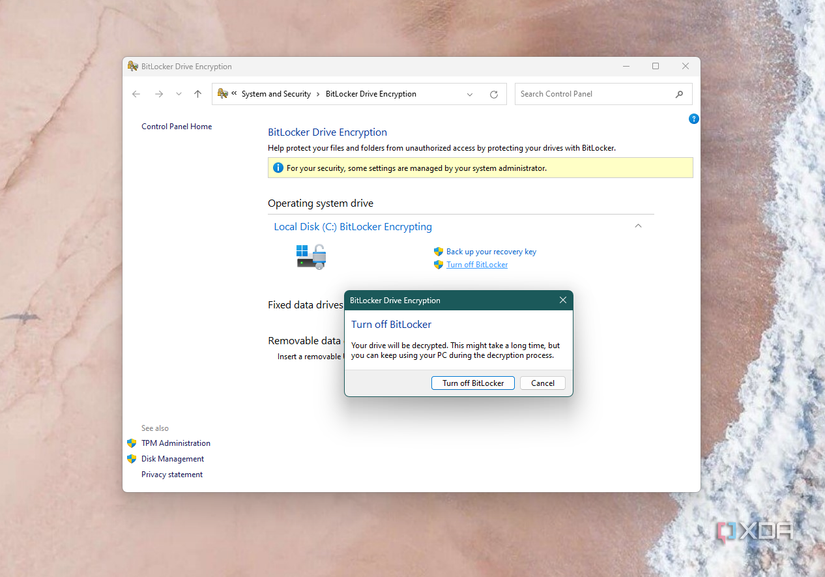Image resolution: width=825 pixels, height=577 pixels.
Task: Click the Search Control Panel field
Action: 603,94
